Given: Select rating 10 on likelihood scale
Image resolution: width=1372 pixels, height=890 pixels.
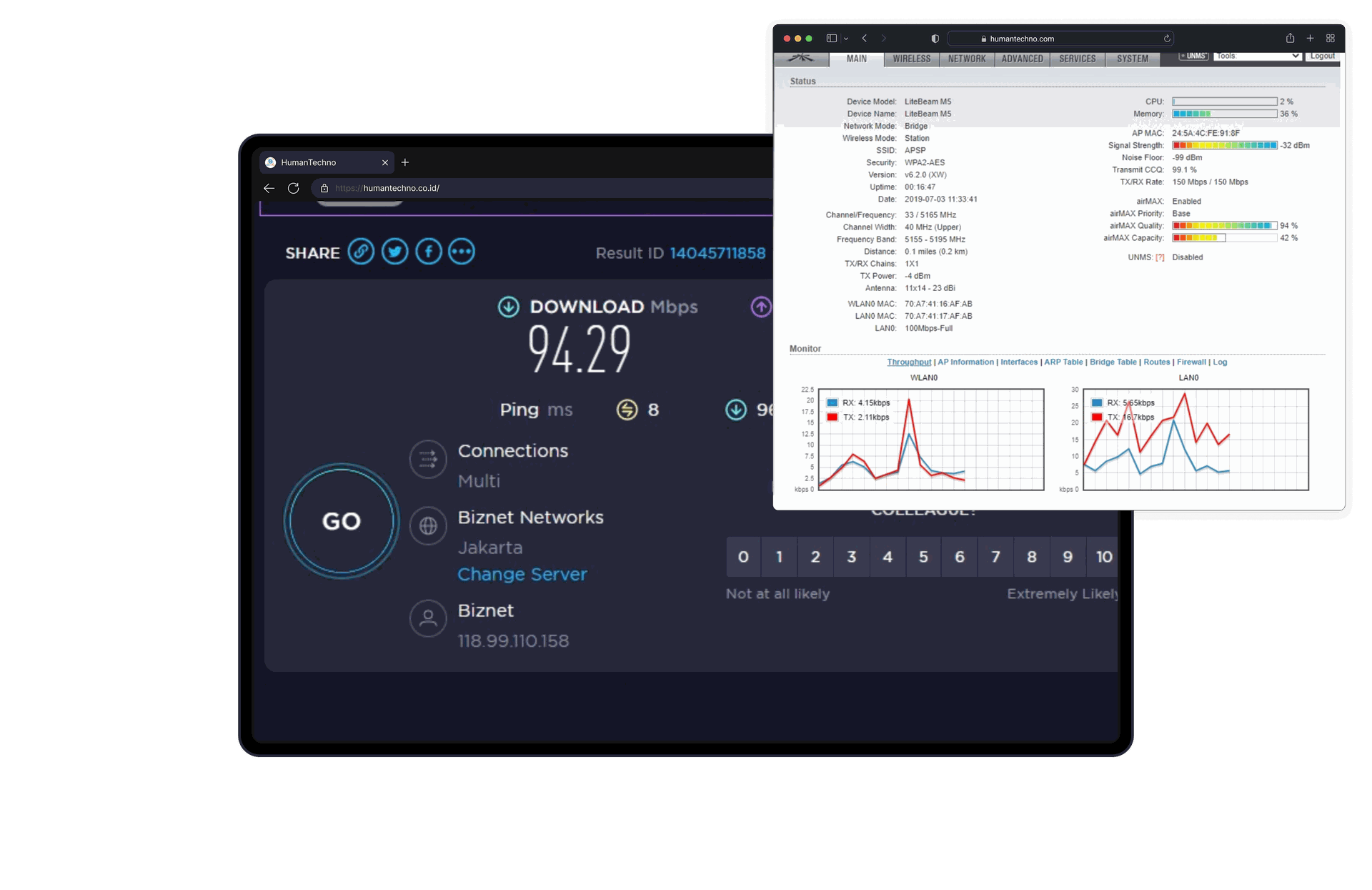Looking at the screenshot, I should coord(1103,557).
